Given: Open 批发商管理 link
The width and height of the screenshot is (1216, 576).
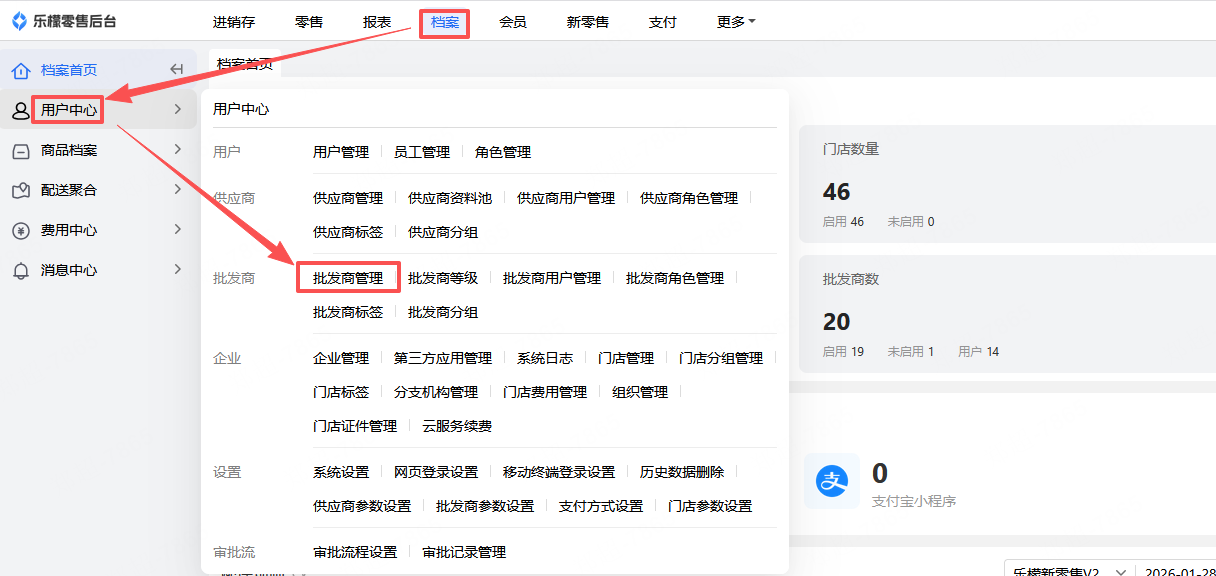Looking at the screenshot, I should [x=348, y=278].
